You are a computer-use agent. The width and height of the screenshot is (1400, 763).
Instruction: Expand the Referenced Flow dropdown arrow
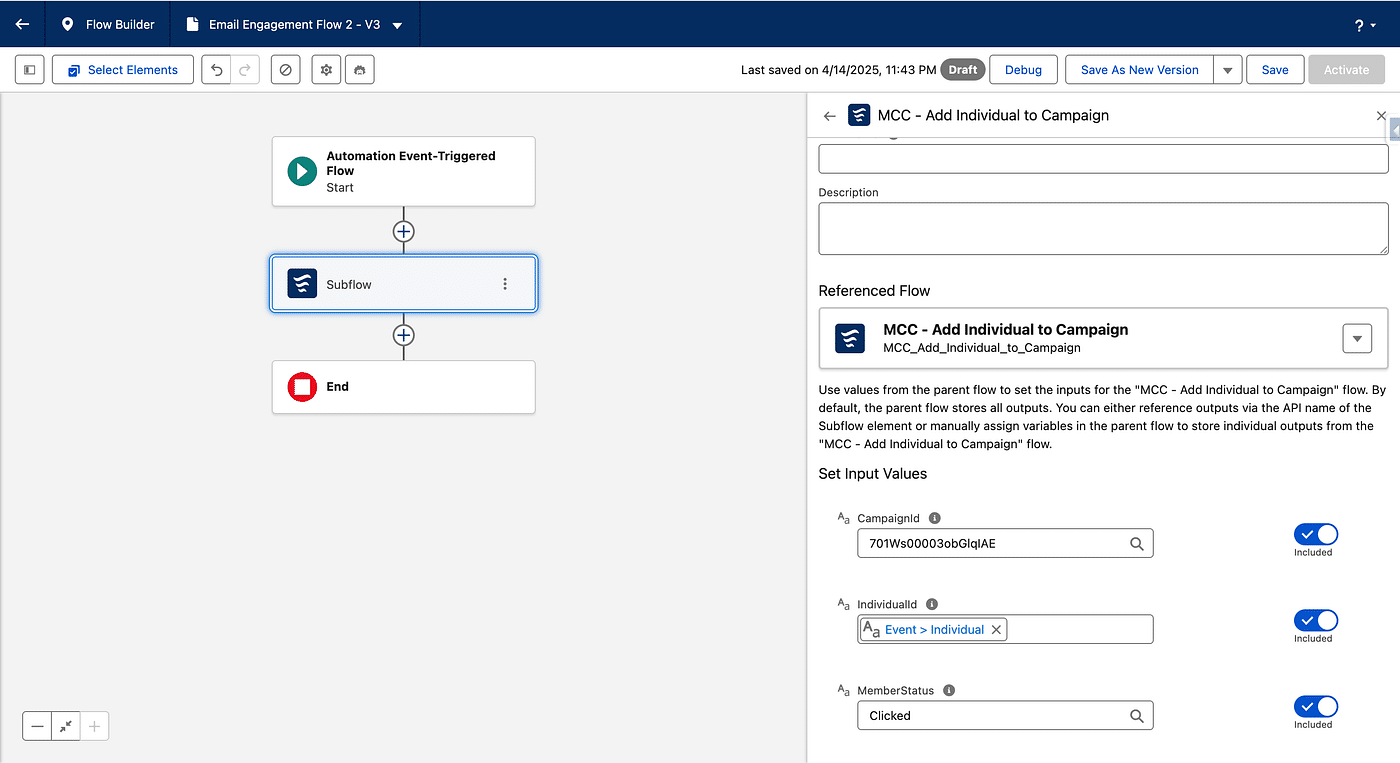click(1356, 339)
